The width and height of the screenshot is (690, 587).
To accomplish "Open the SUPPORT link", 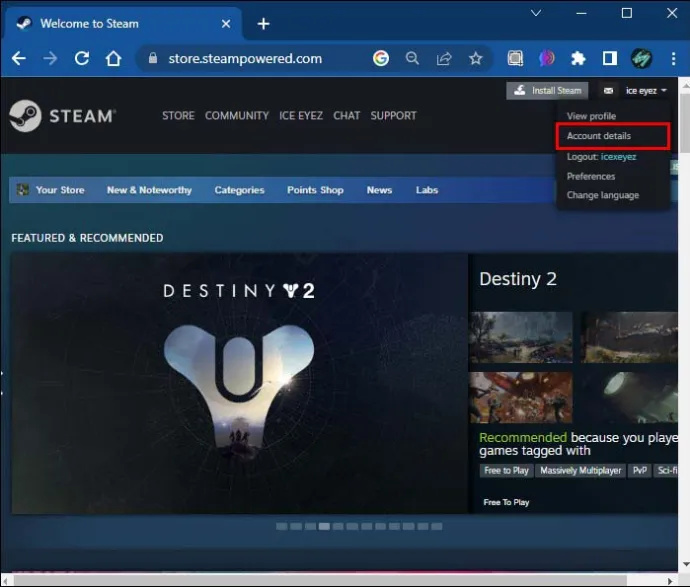I will pos(393,116).
